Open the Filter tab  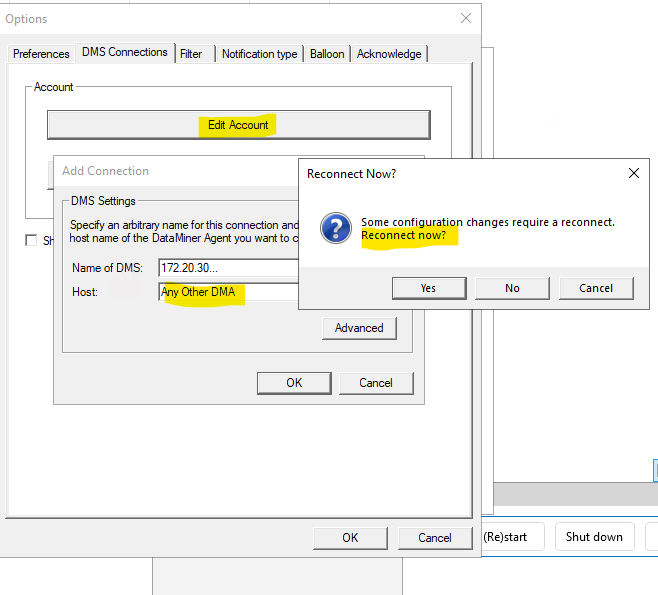click(x=191, y=54)
